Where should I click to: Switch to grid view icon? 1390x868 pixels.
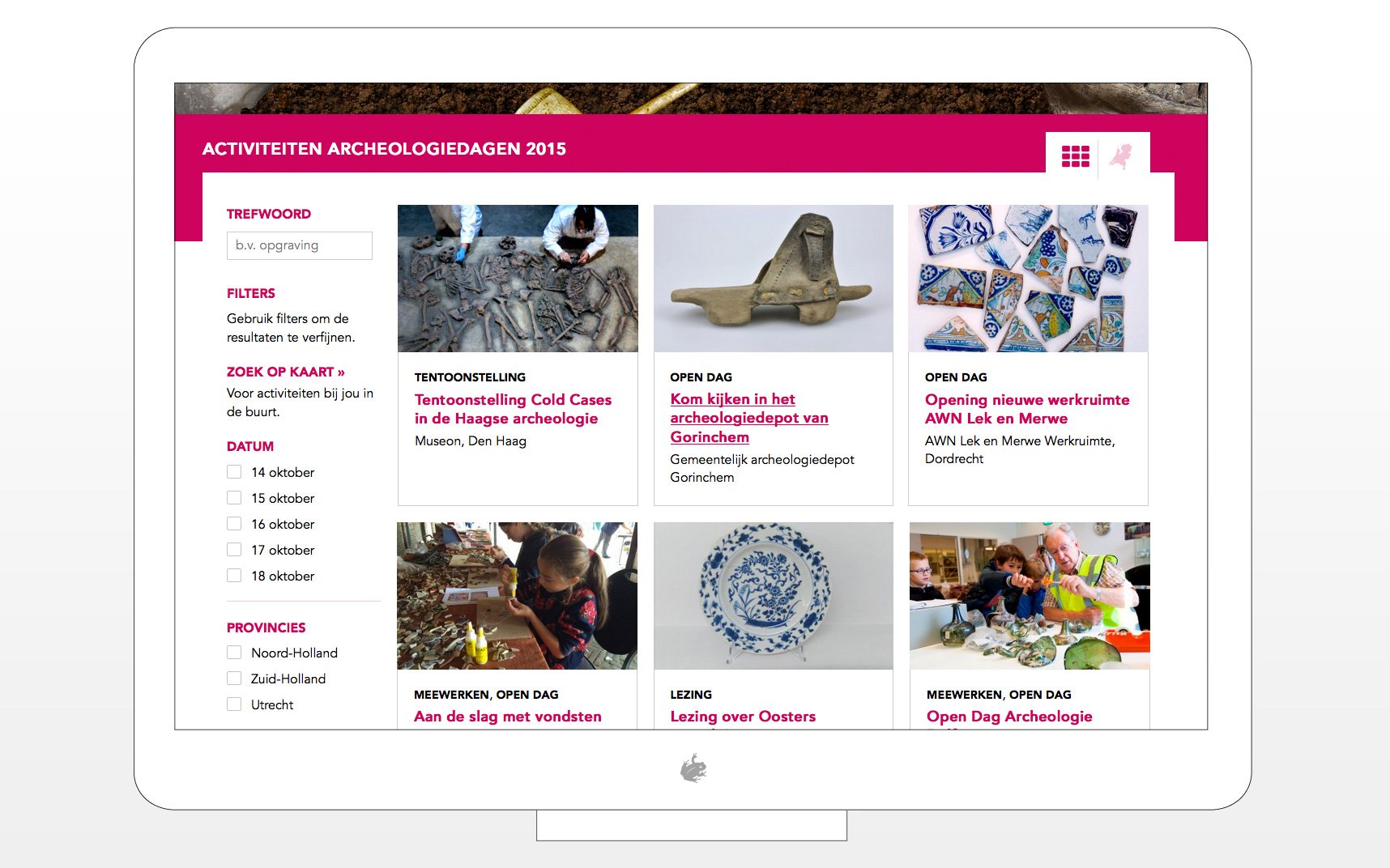[x=1075, y=156]
